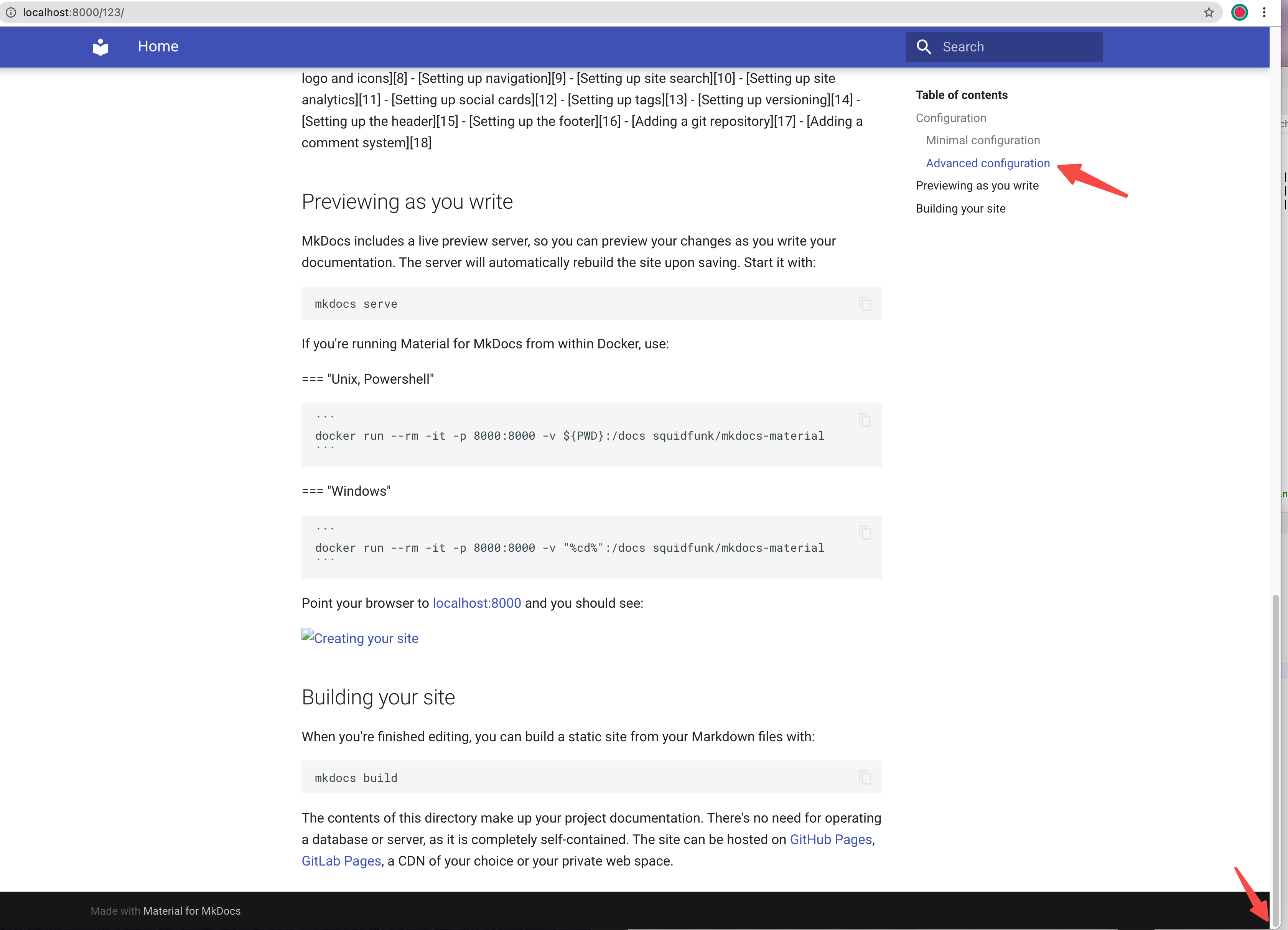Jump to Building your site section
The width and height of the screenshot is (1288, 930).
960,208
